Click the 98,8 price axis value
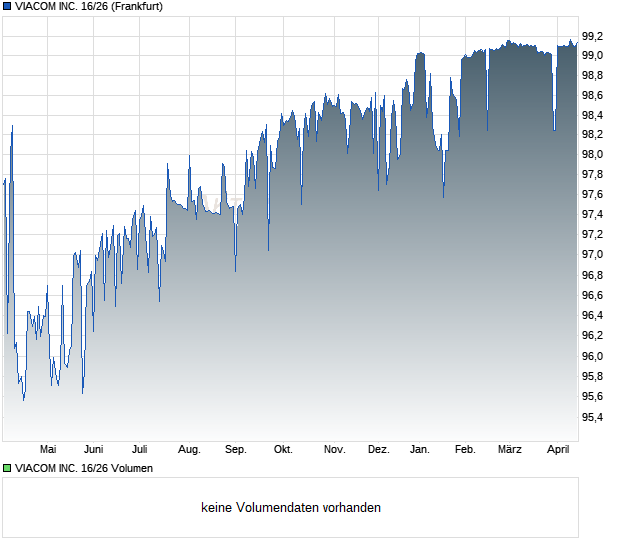This screenshot has width=620, height=546. coord(593,76)
